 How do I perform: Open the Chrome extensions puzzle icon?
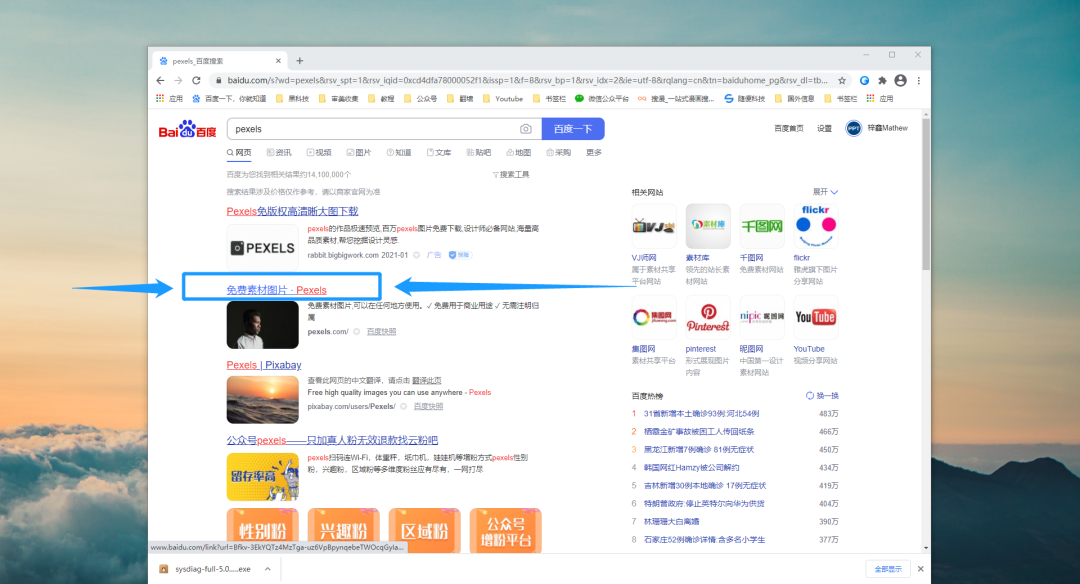click(882, 81)
